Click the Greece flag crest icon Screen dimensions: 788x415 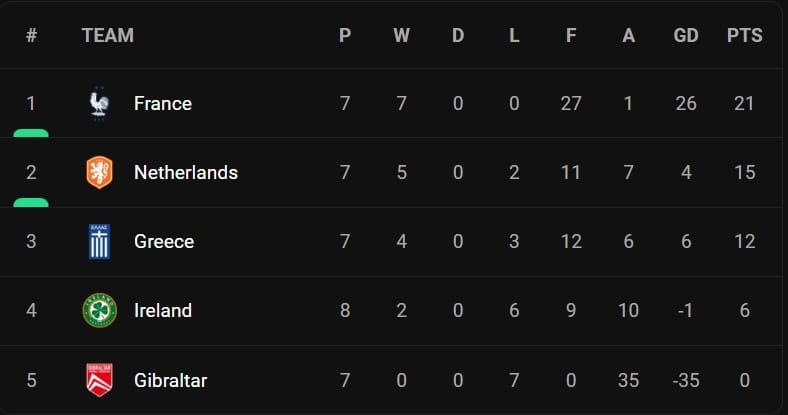coord(99,241)
